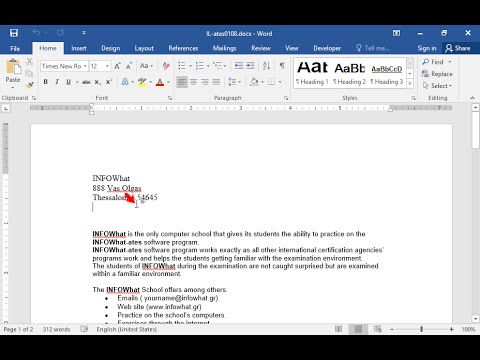Viewport: 480px width, 360px height.
Task: Zoom in with the plus button
Action: [451, 329]
